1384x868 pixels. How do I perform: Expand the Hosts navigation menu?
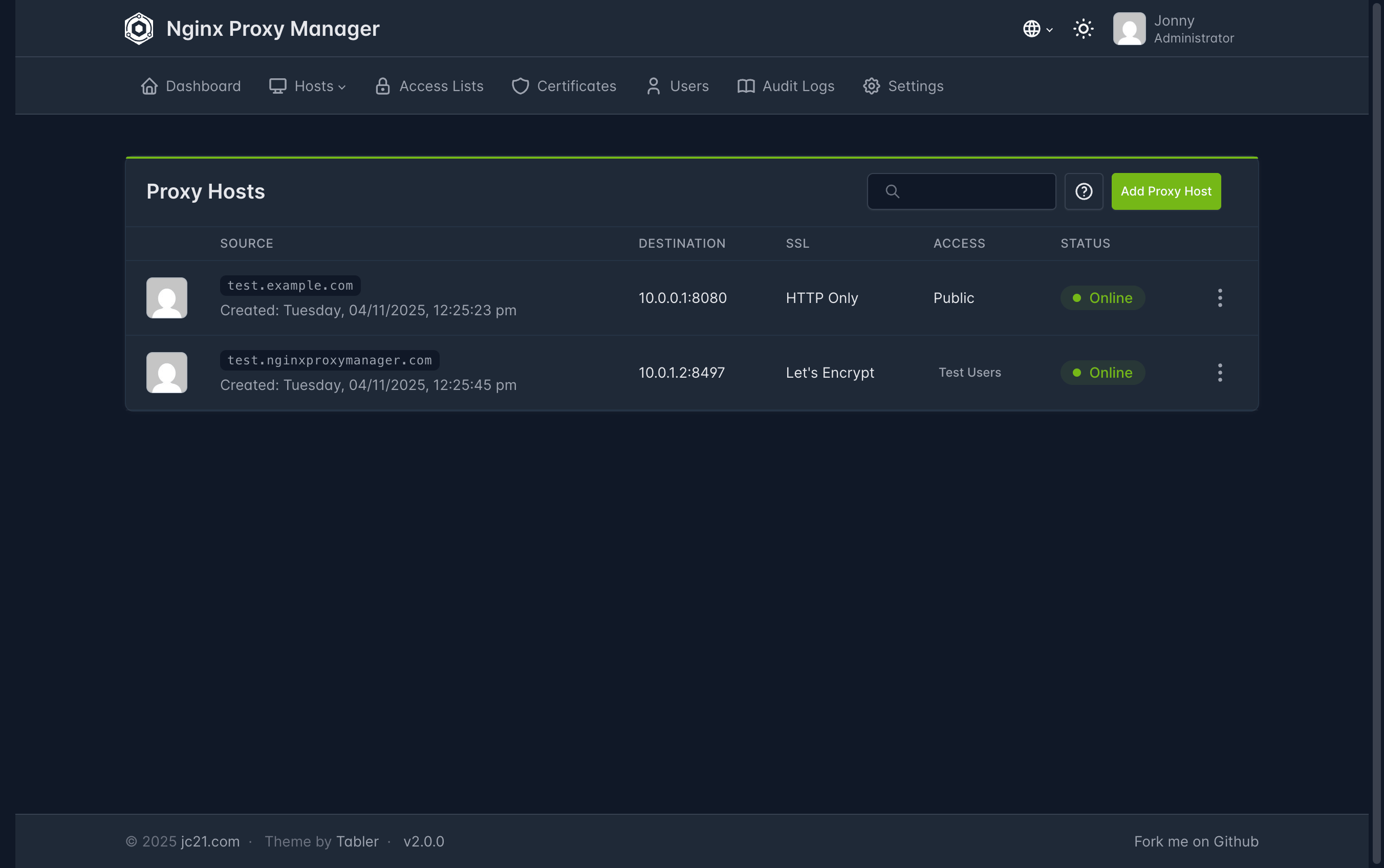[x=308, y=86]
